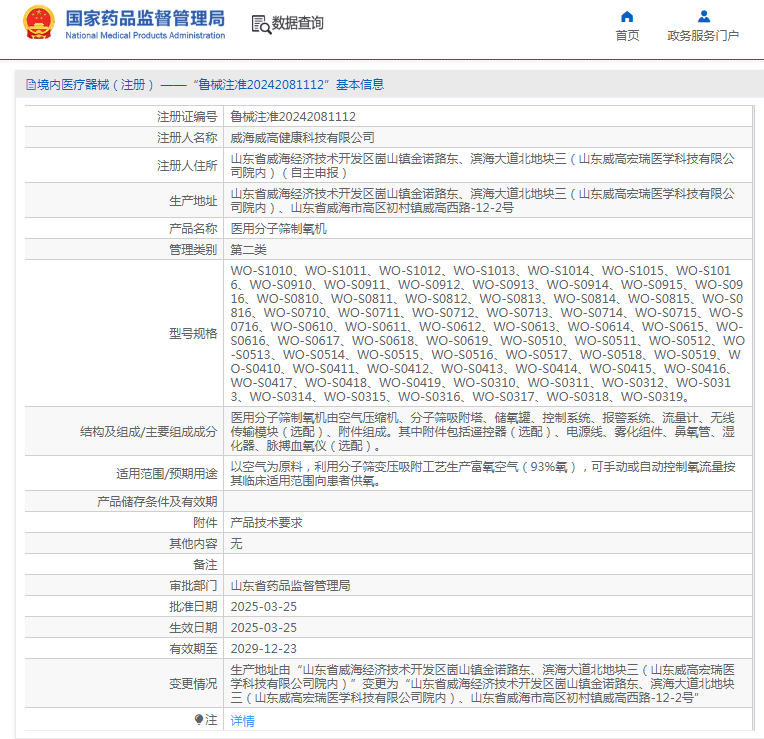Screen dimensions: 764x739
Task: Click the 政务服务门户 label
Action: [703, 36]
